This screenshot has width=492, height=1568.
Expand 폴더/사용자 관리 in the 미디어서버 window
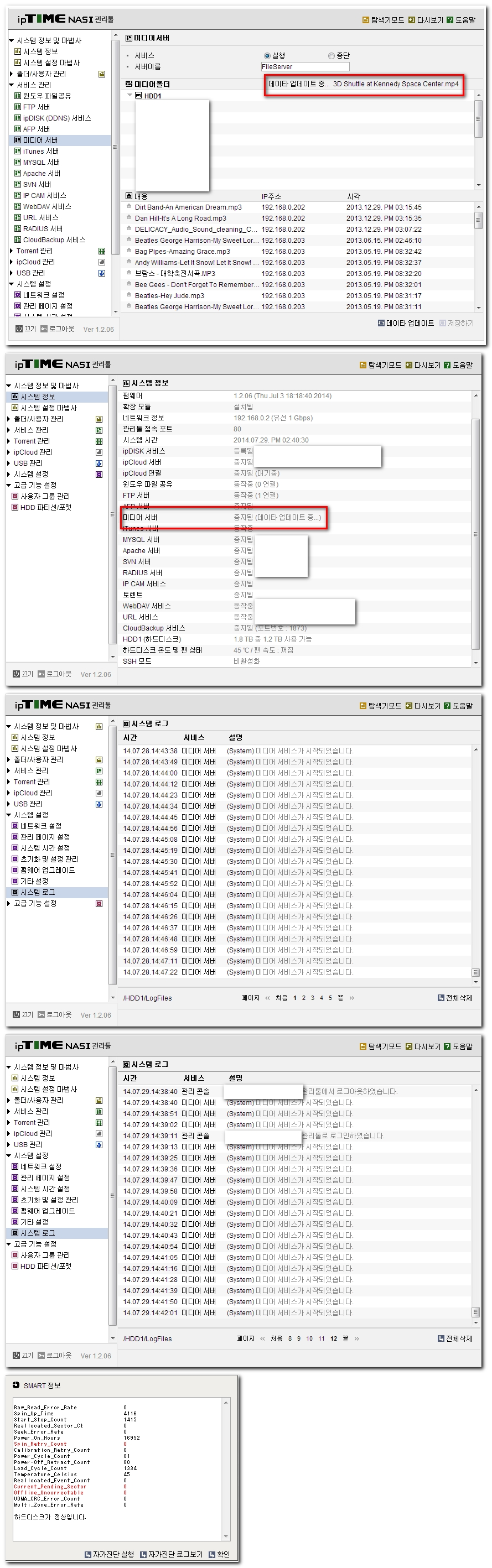click(12, 74)
